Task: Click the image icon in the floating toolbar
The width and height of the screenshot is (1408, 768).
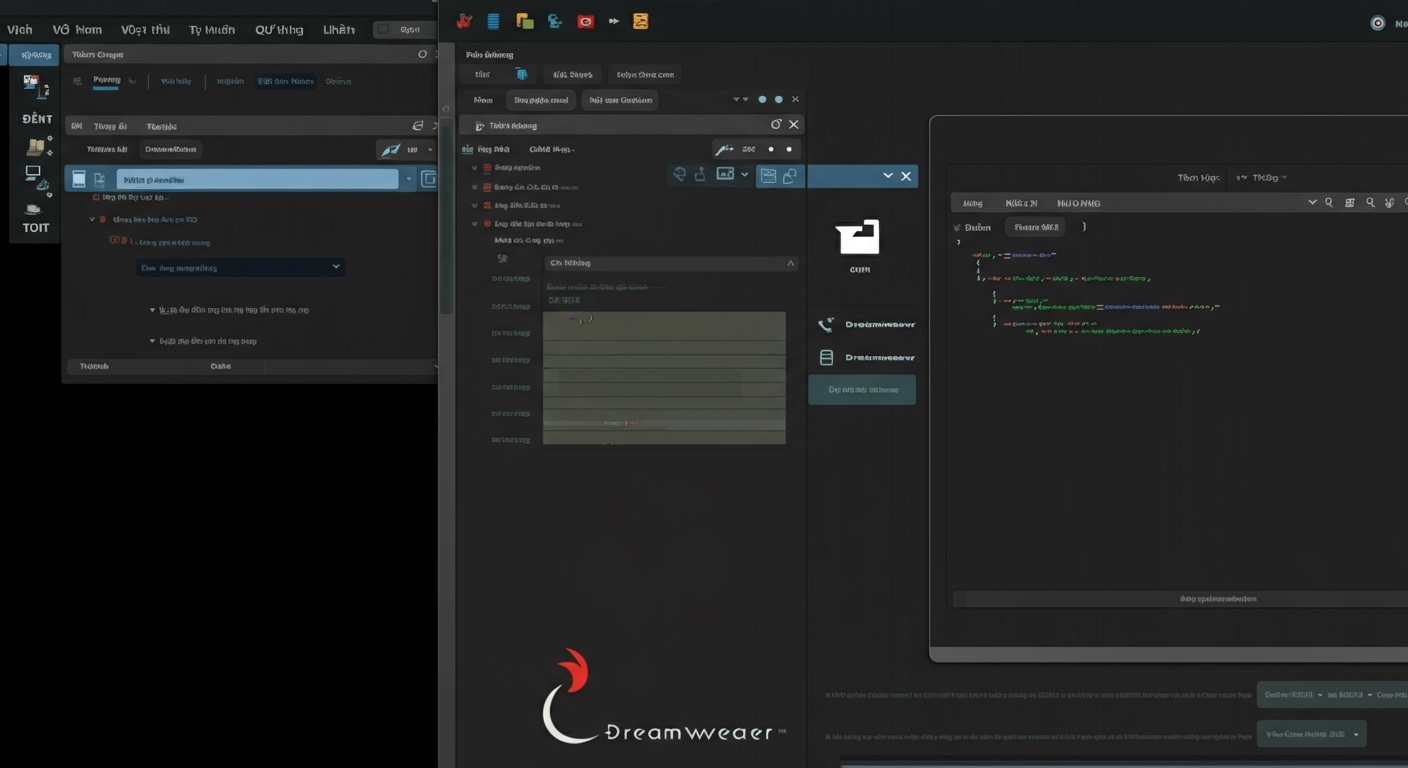Action: [726, 174]
